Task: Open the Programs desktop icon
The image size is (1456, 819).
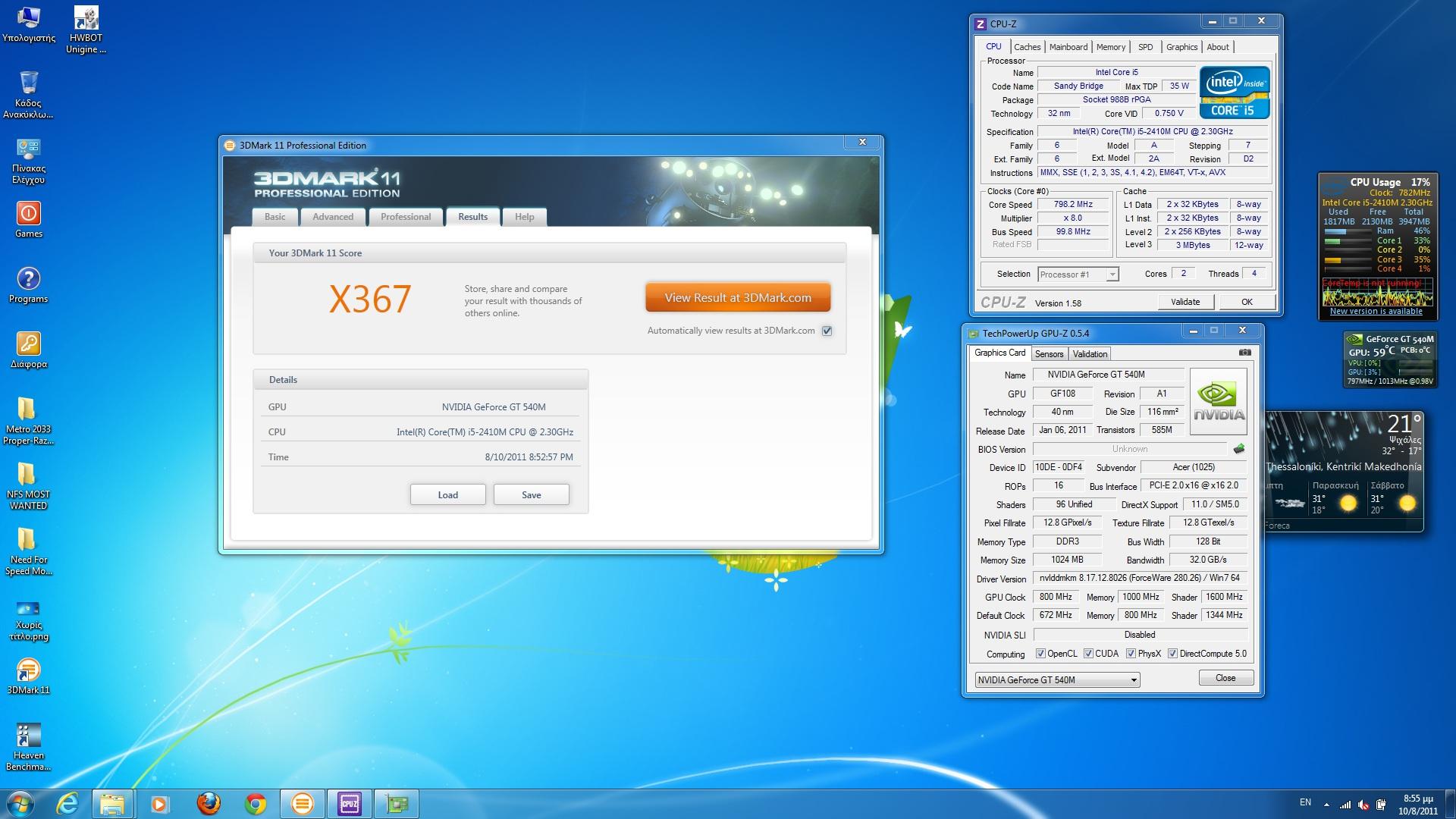Action: tap(28, 285)
